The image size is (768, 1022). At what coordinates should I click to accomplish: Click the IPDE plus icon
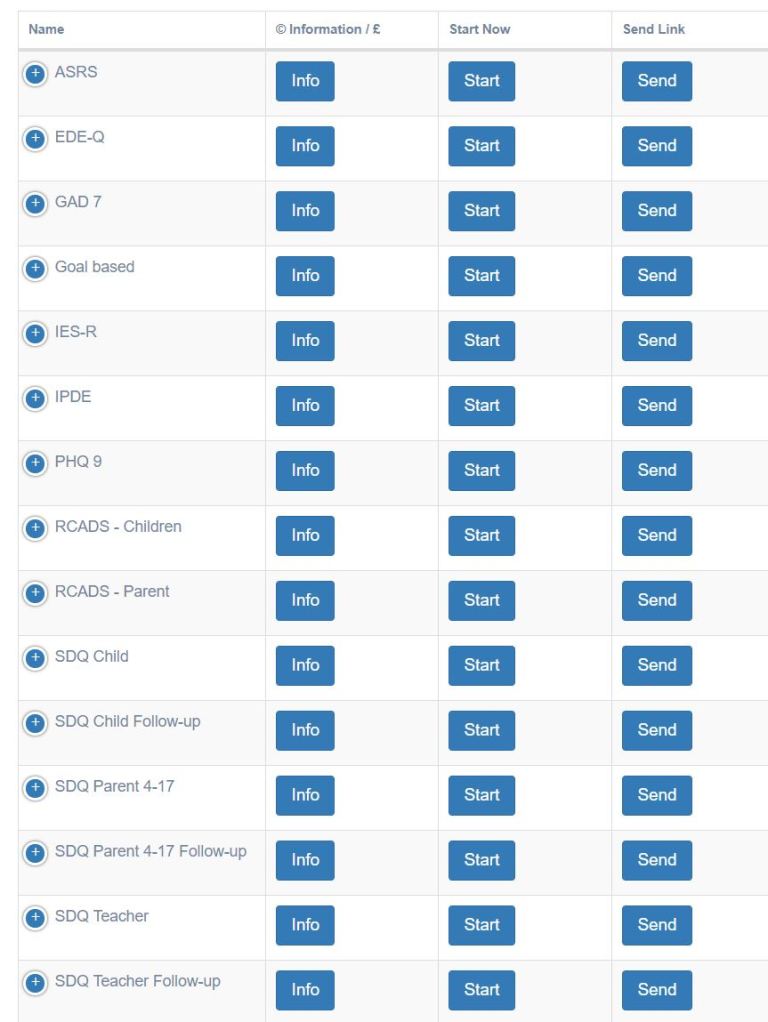[35, 399]
